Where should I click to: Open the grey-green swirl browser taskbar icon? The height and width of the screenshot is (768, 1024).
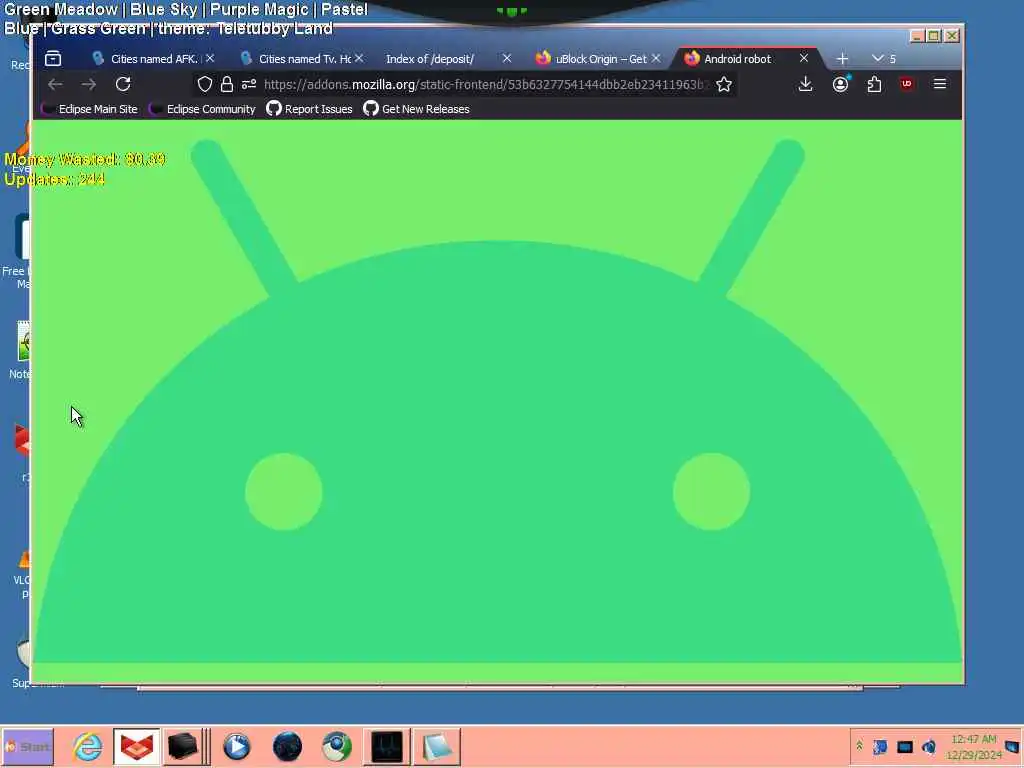tap(337, 746)
